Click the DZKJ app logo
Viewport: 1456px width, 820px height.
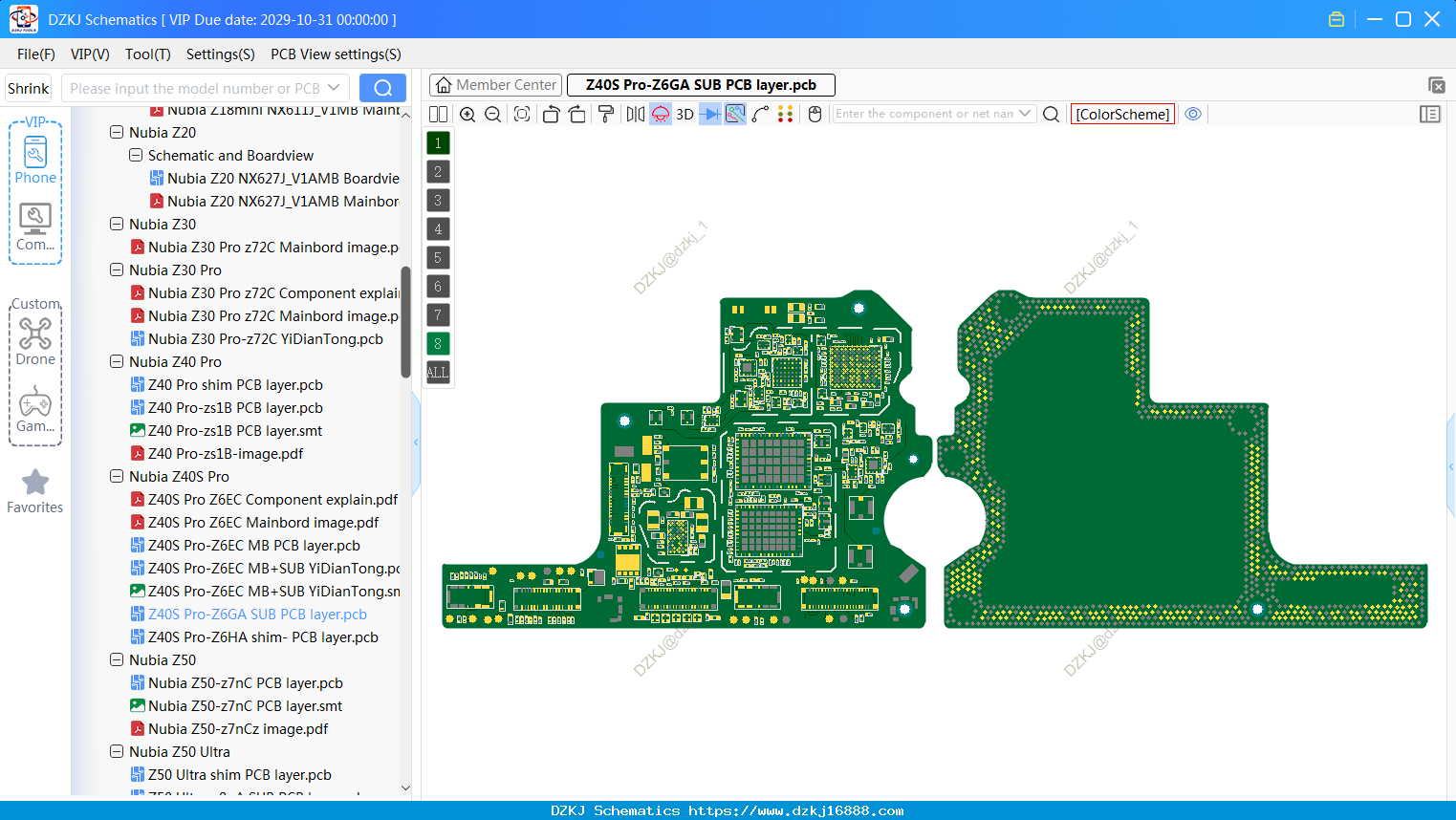(23, 19)
